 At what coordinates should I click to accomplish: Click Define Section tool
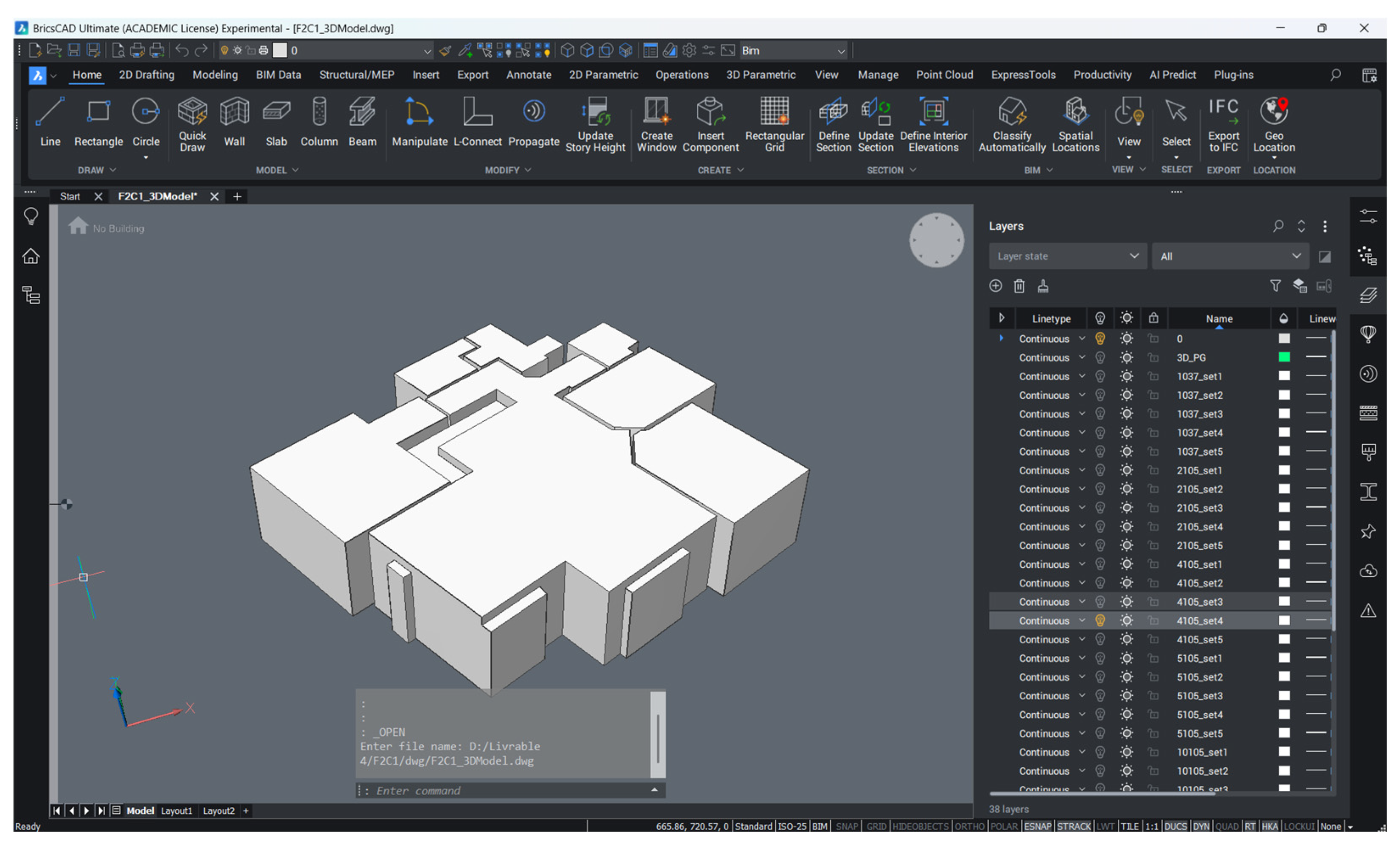[833, 124]
